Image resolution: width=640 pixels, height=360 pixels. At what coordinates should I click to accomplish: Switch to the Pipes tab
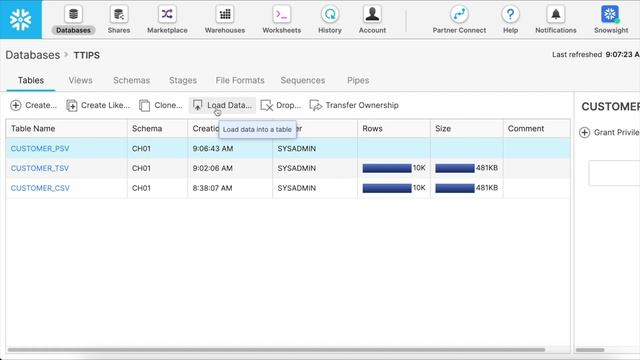[358, 80]
